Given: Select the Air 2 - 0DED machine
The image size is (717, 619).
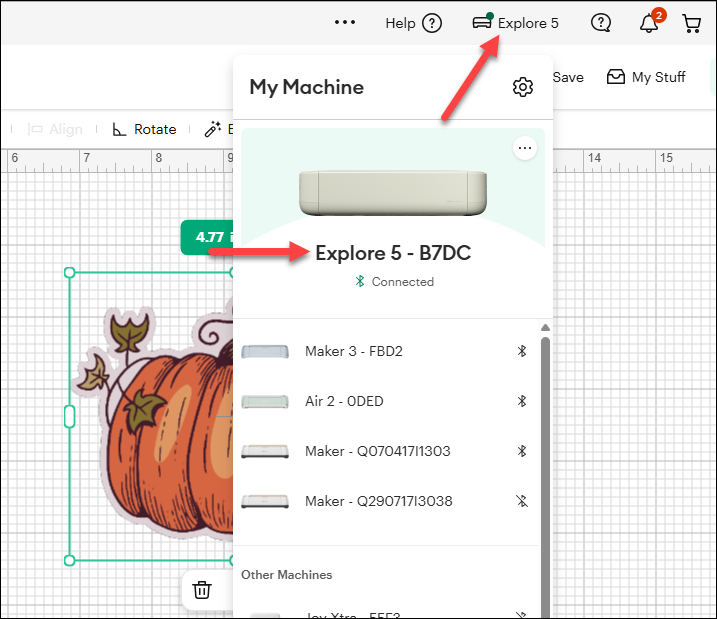Looking at the screenshot, I should 385,401.
